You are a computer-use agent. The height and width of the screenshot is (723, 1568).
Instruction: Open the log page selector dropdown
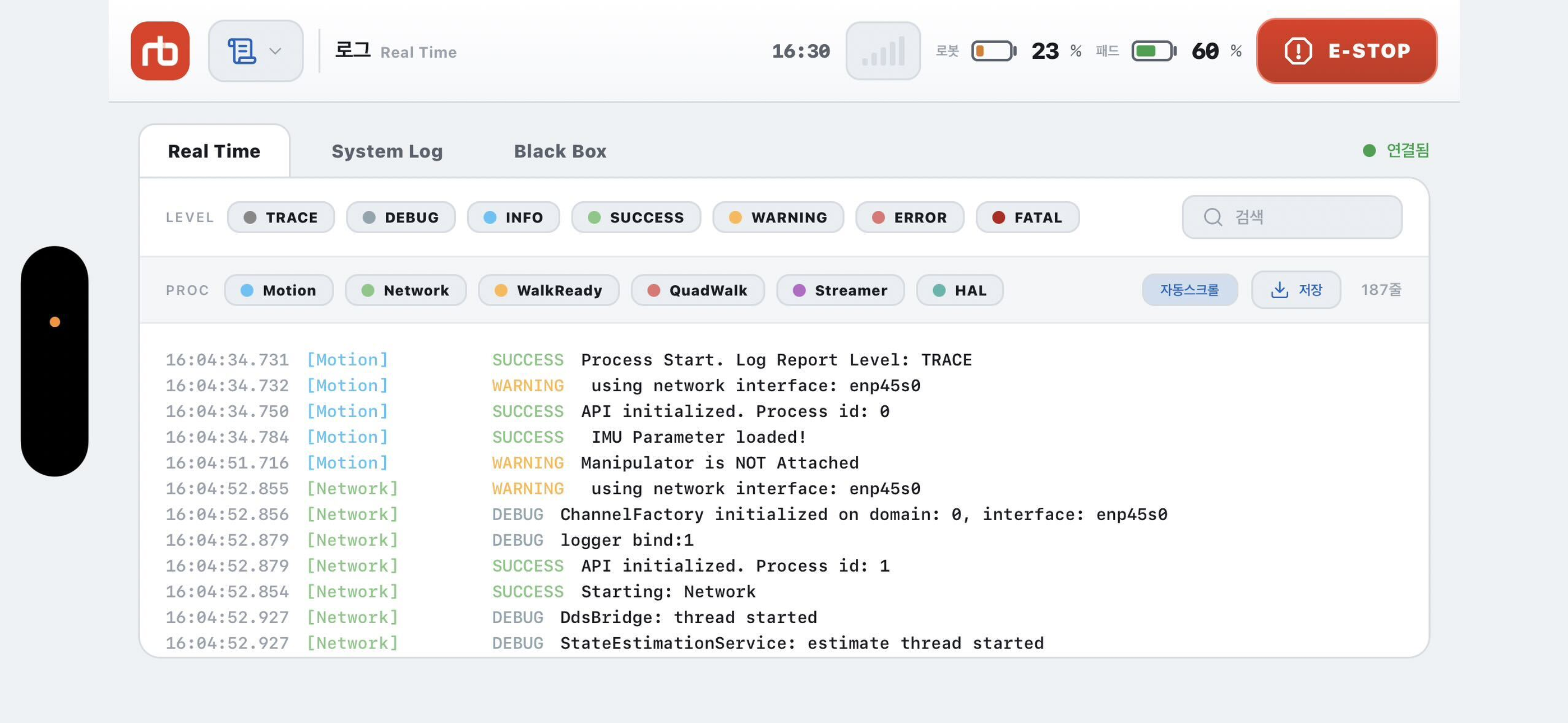[256, 51]
